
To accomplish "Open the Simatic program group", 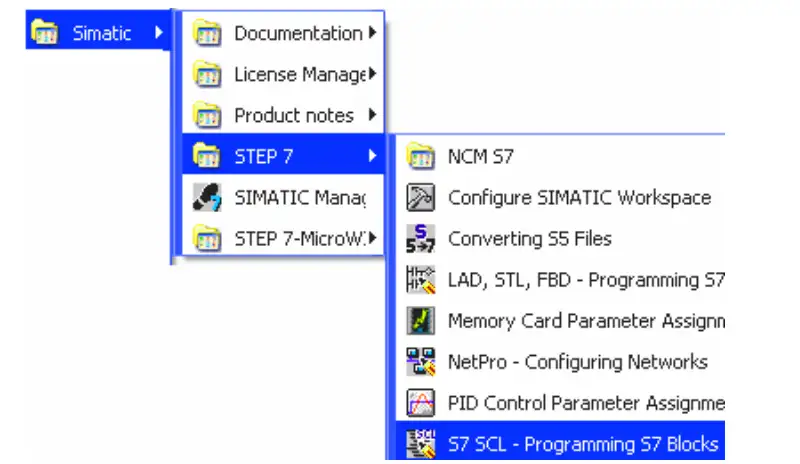I will (98, 31).
